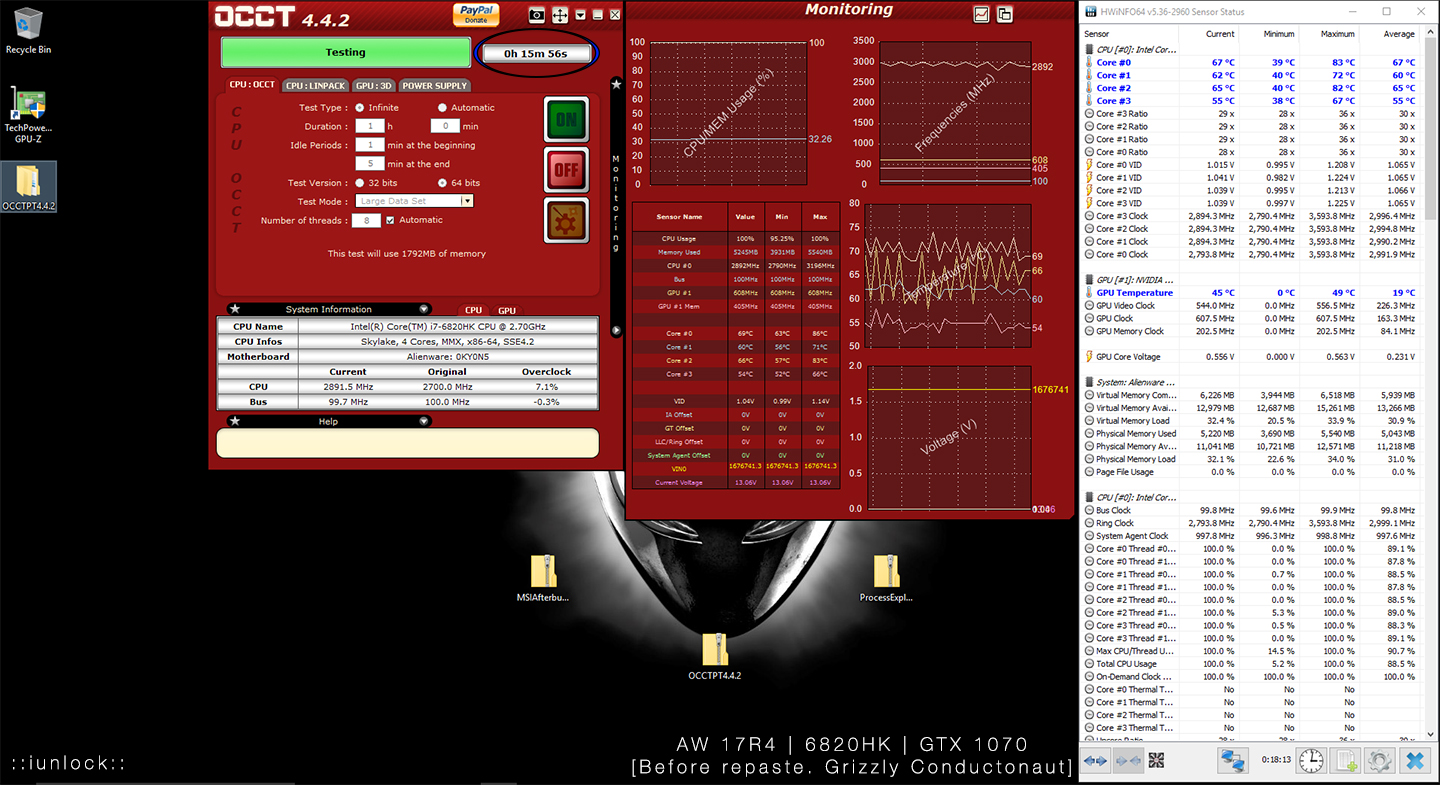Viewport: 1440px width, 785px height.
Task: Click the PayPal Donate button
Action: coord(476,14)
